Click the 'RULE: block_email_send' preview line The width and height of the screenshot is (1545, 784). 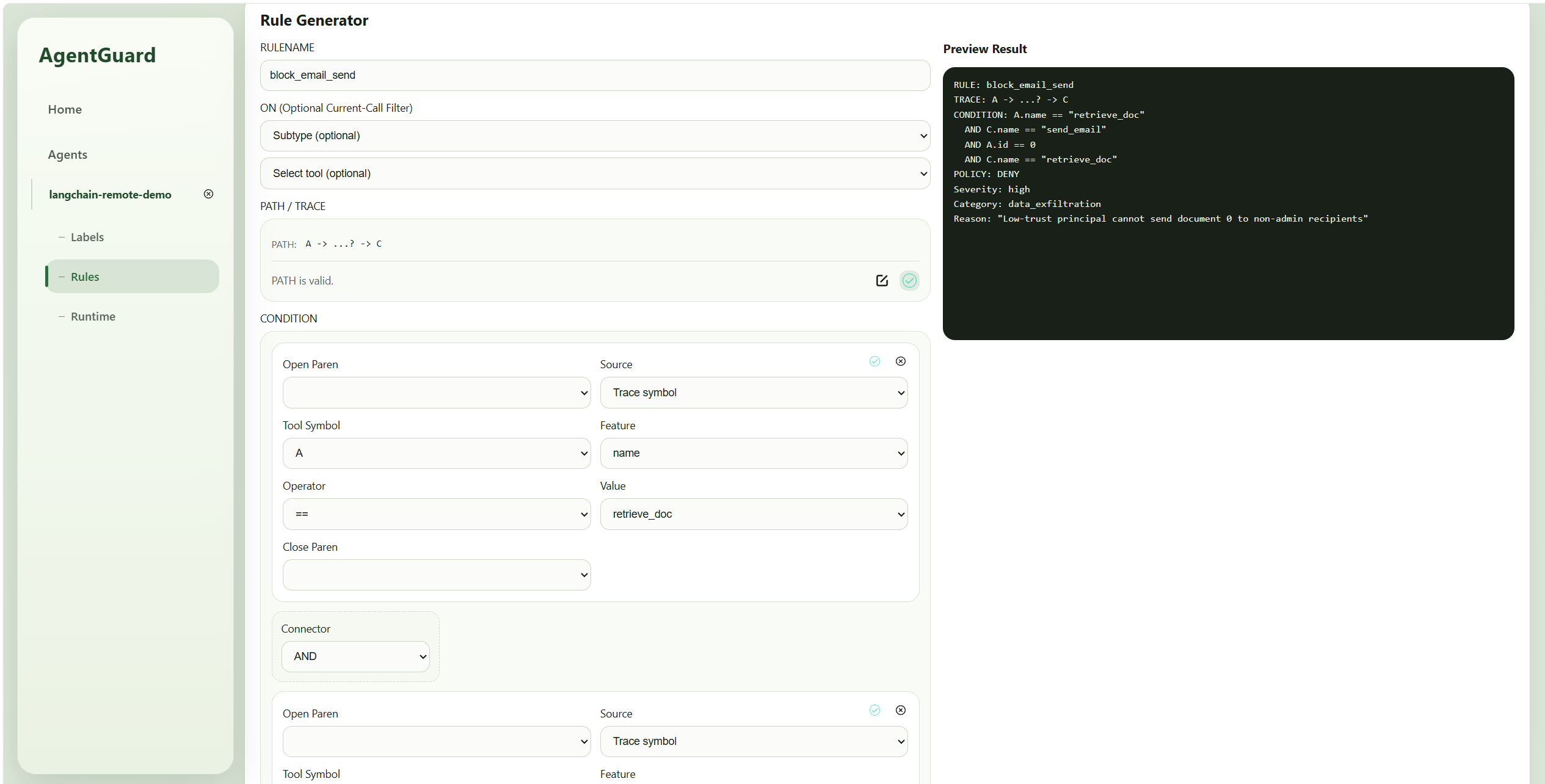tap(1013, 85)
